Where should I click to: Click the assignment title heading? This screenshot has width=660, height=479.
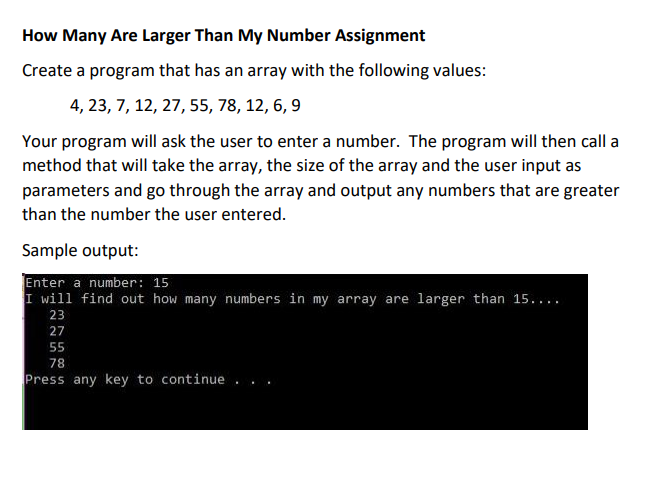(x=224, y=36)
